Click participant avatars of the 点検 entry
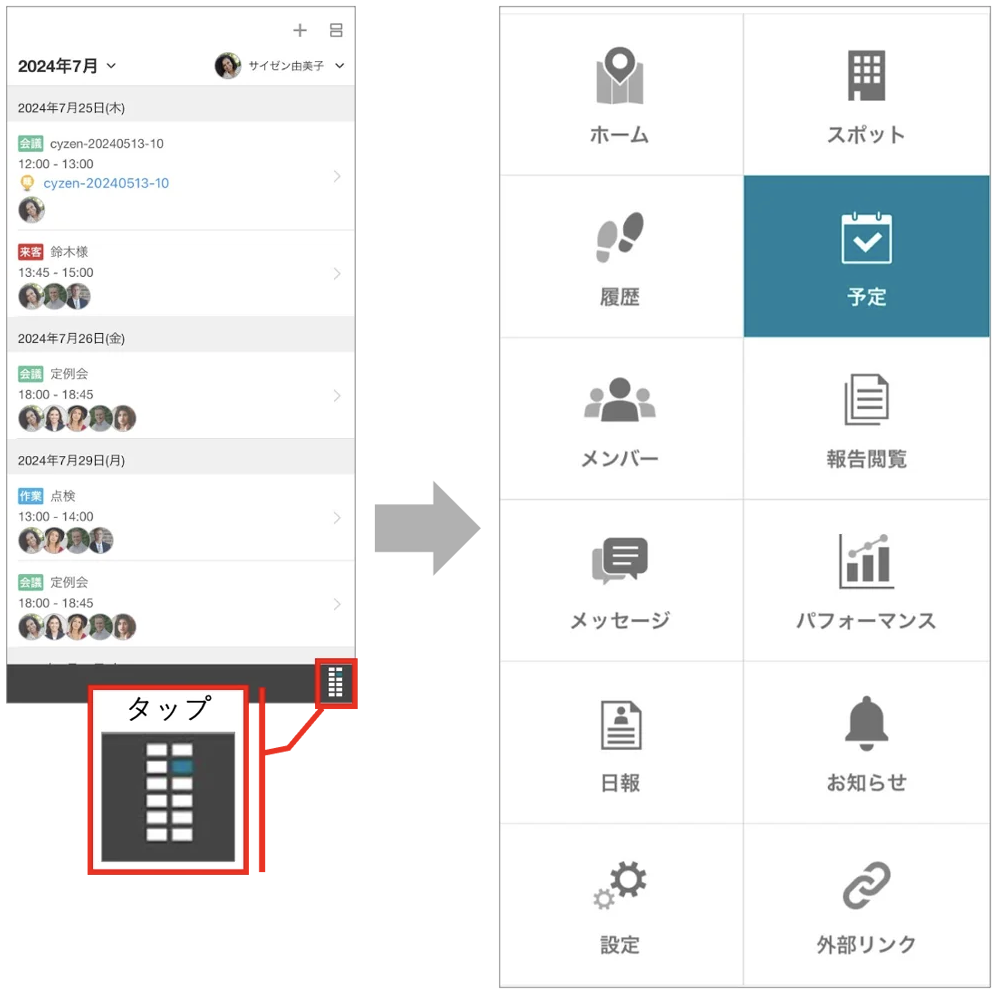Screen dimensions: 1002x1000 [66, 541]
